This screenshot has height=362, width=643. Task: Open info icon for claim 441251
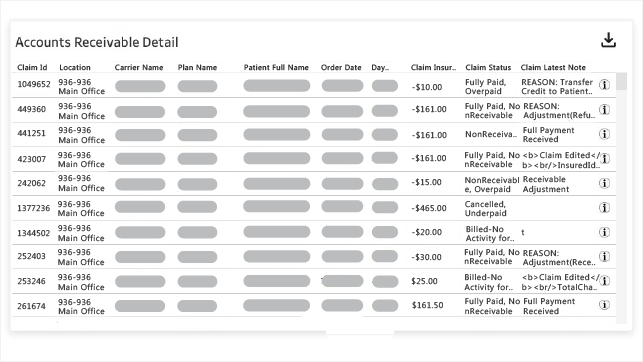pyautogui.click(x=604, y=134)
